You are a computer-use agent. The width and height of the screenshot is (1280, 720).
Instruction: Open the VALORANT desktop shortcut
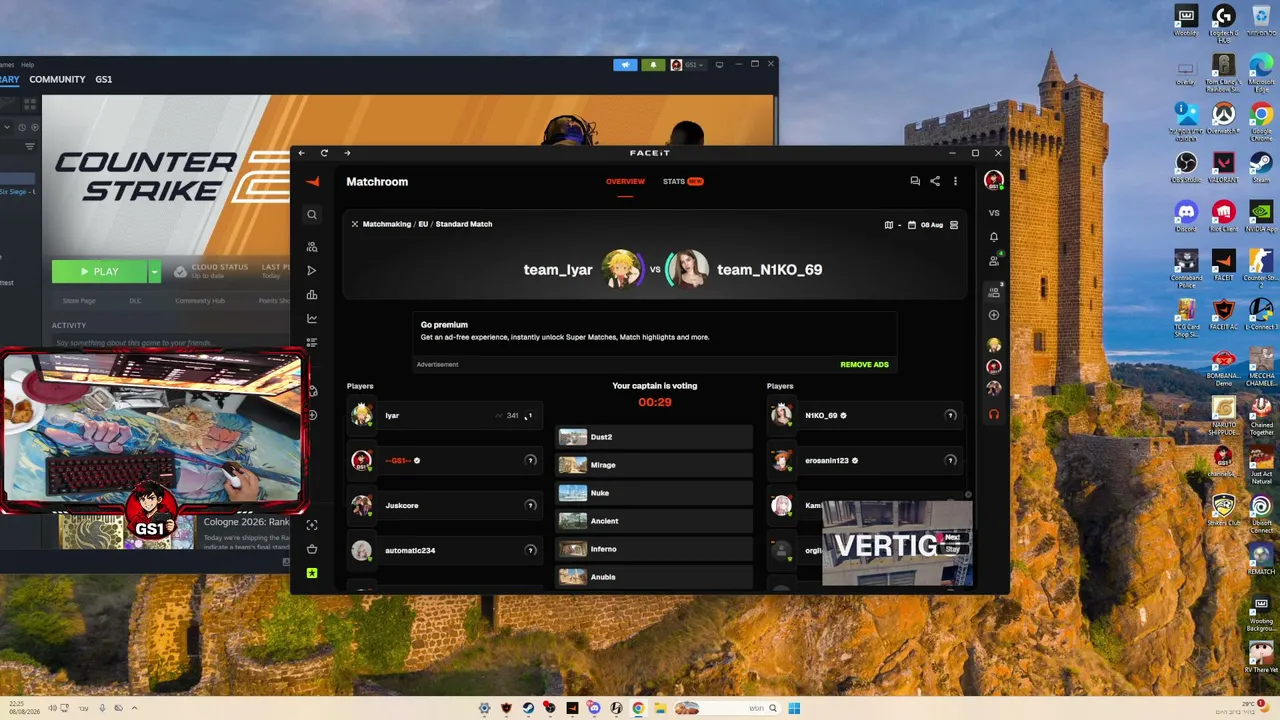(1224, 166)
